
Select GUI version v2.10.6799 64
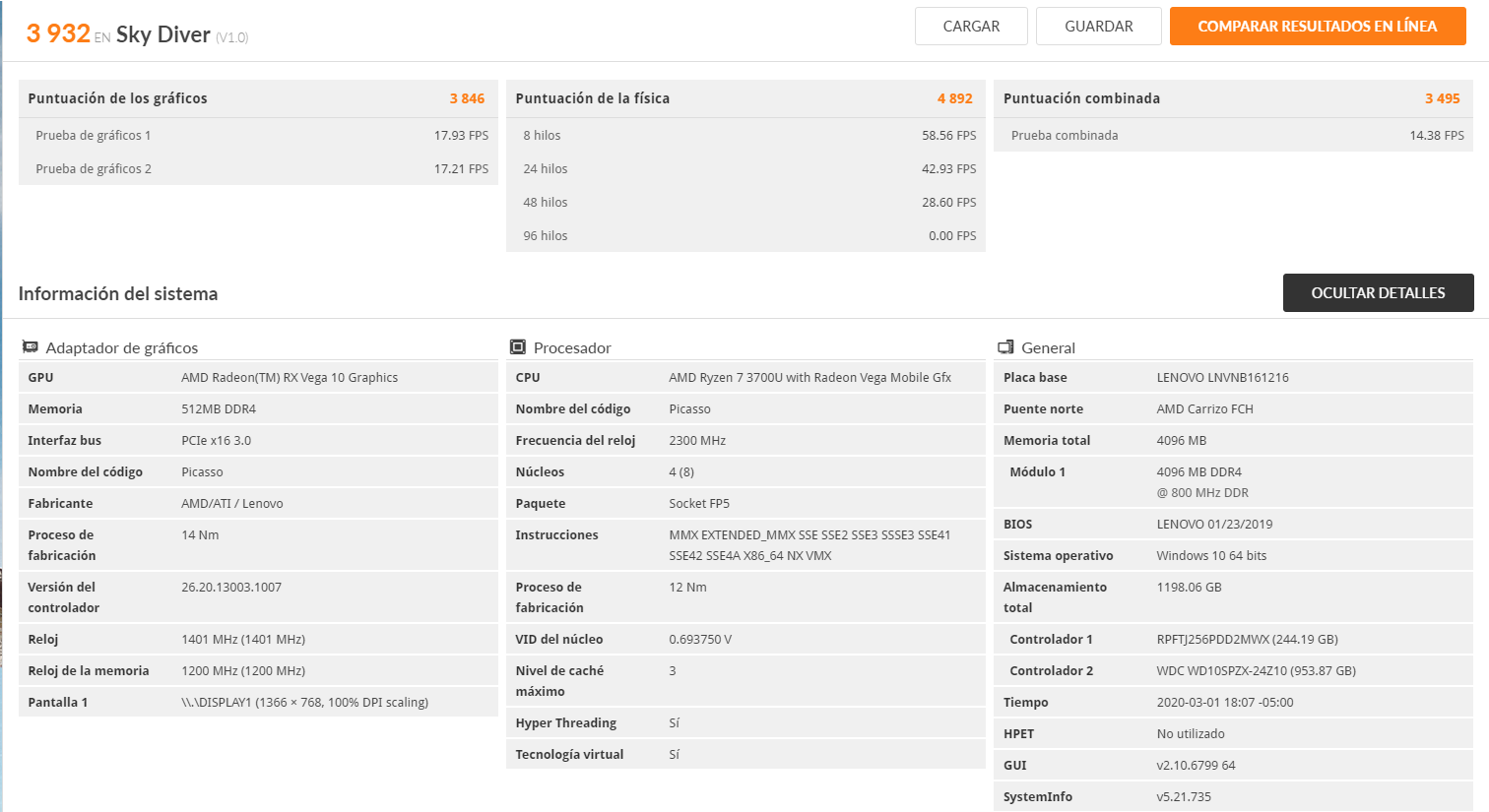pos(1196,766)
